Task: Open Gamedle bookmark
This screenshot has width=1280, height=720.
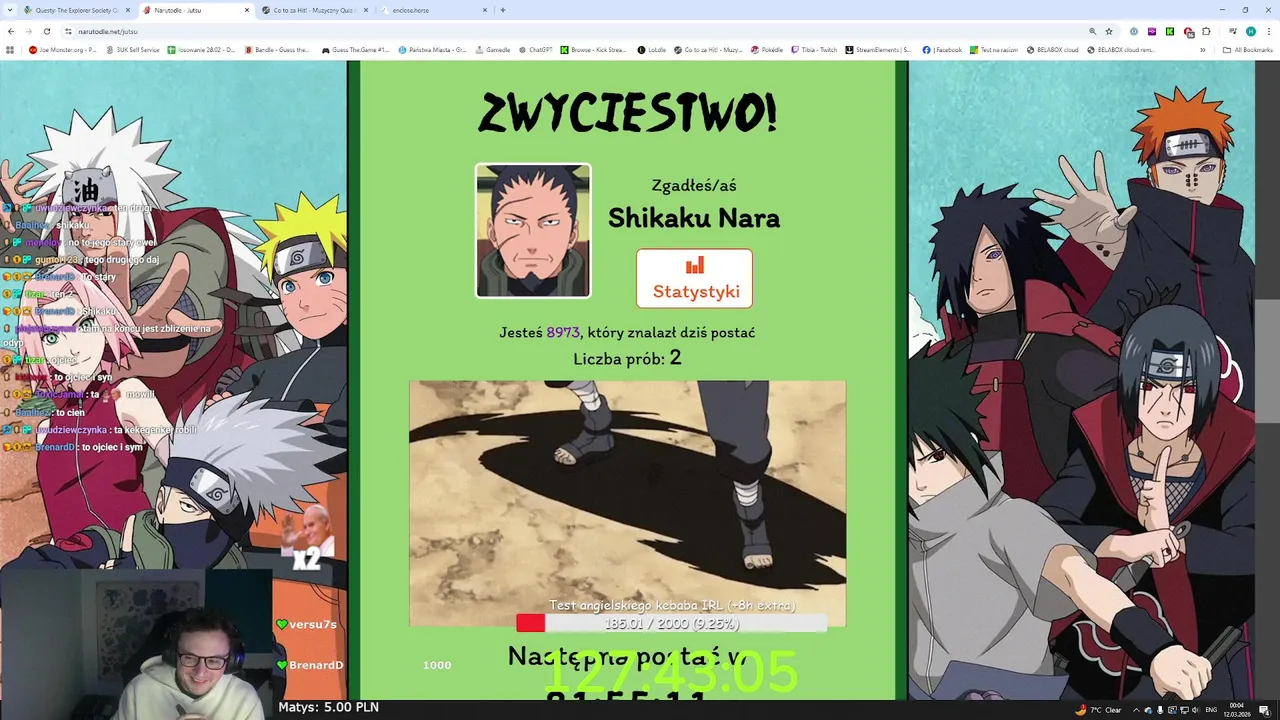Action: point(492,50)
